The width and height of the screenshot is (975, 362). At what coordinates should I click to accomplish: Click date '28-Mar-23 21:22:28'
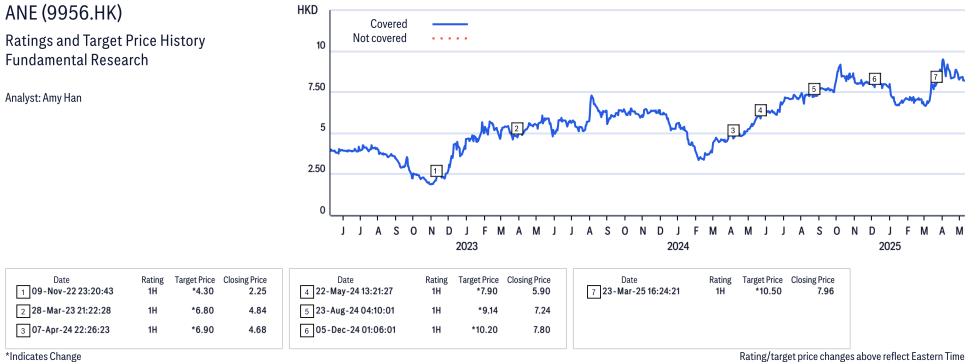pos(73,310)
